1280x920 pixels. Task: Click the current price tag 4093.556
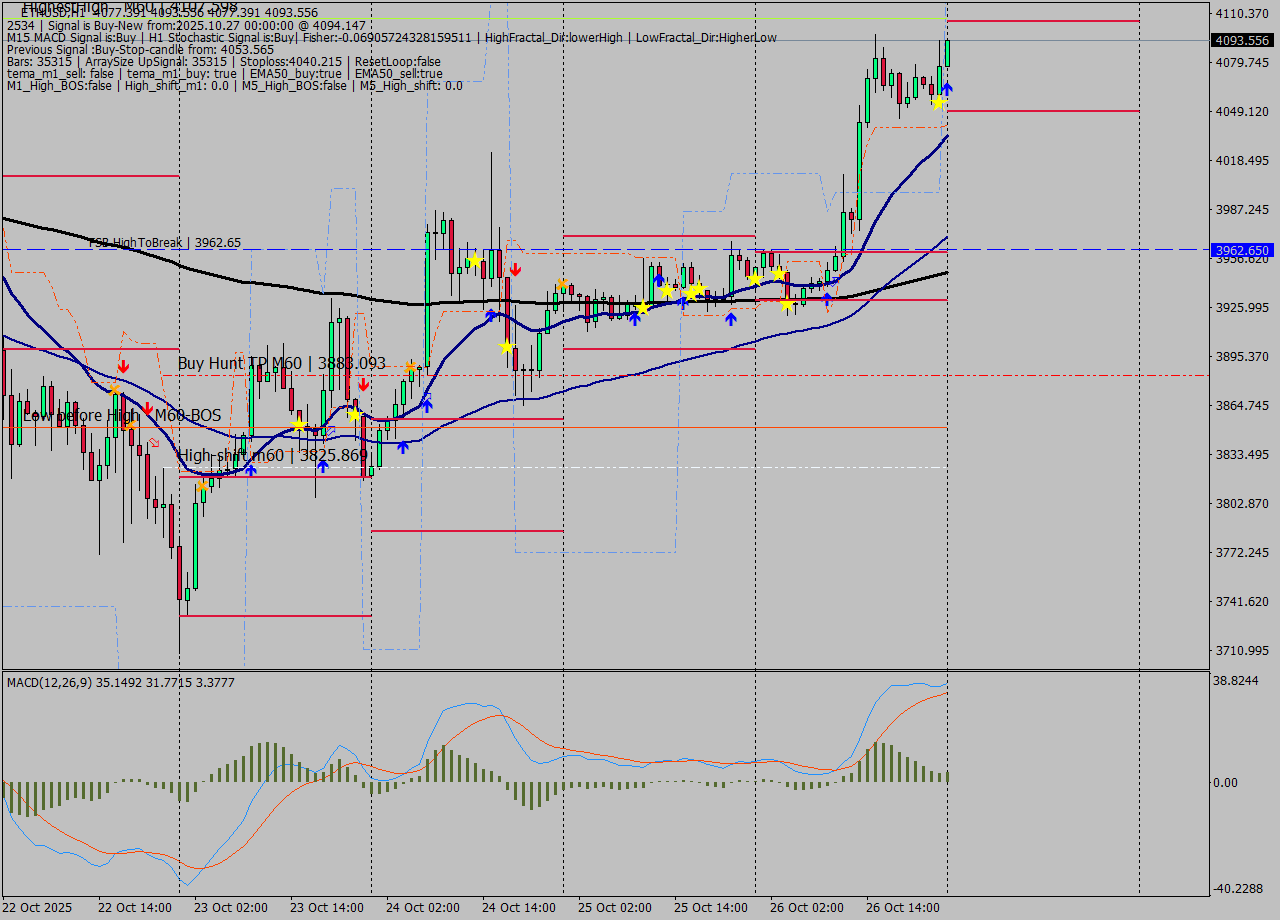pos(1241,41)
